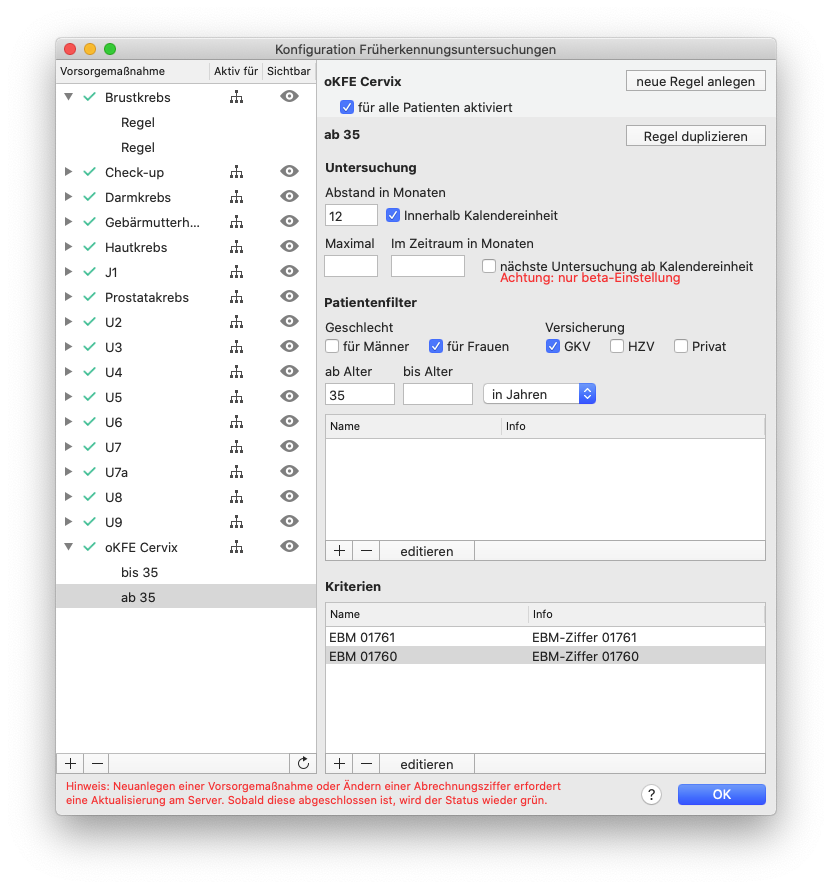Image resolution: width=832 pixels, height=889 pixels.
Task: Click 'editieren' under the Kriterien table
Action: (426, 764)
